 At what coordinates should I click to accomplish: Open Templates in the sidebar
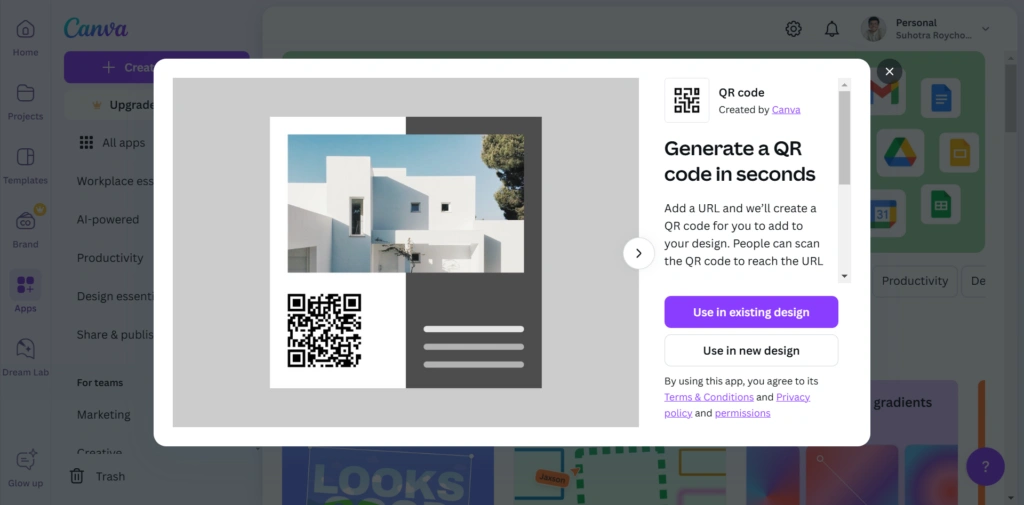[x=25, y=166]
